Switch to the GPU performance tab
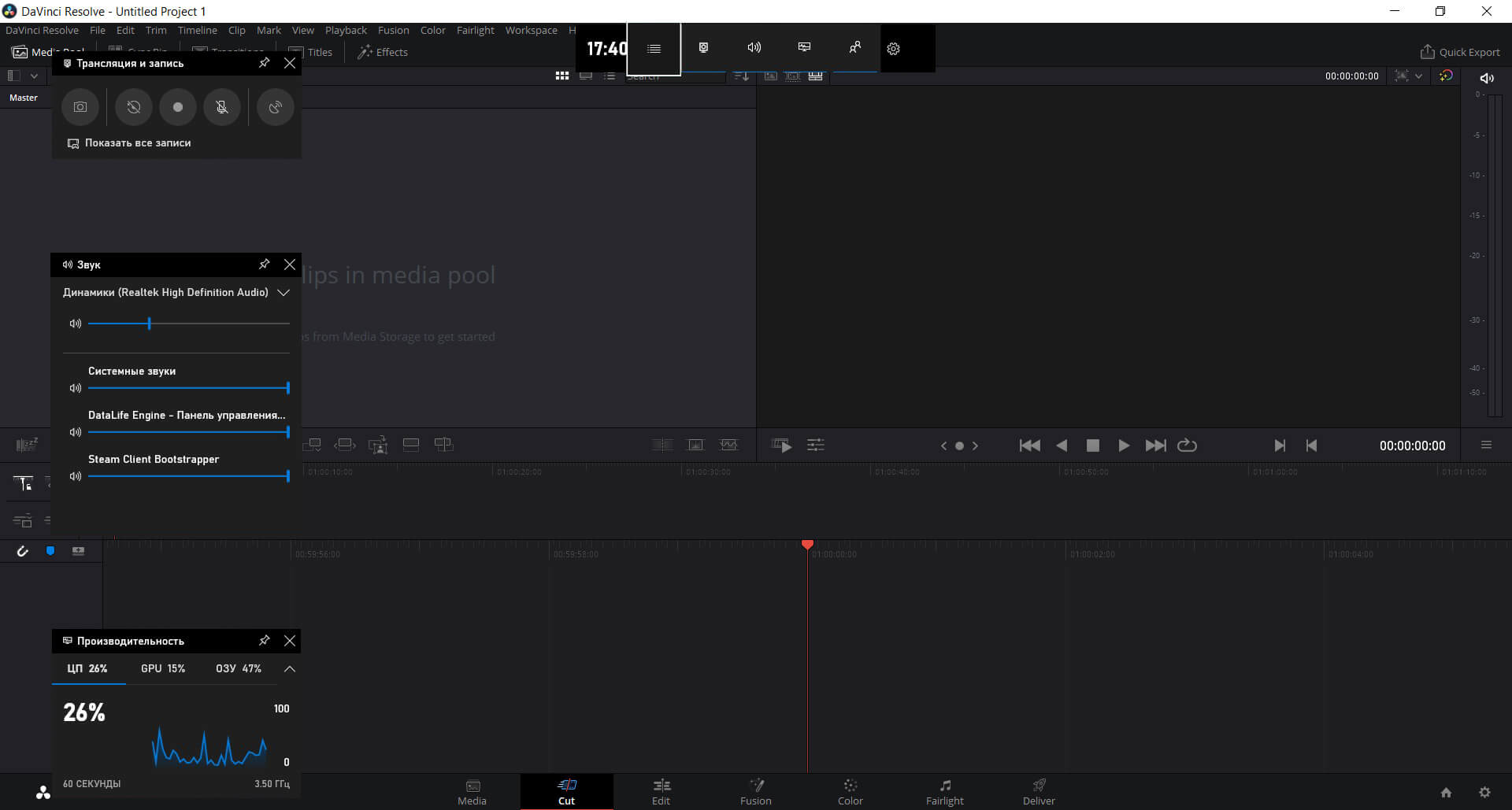The width and height of the screenshot is (1512, 810). [x=163, y=668]
